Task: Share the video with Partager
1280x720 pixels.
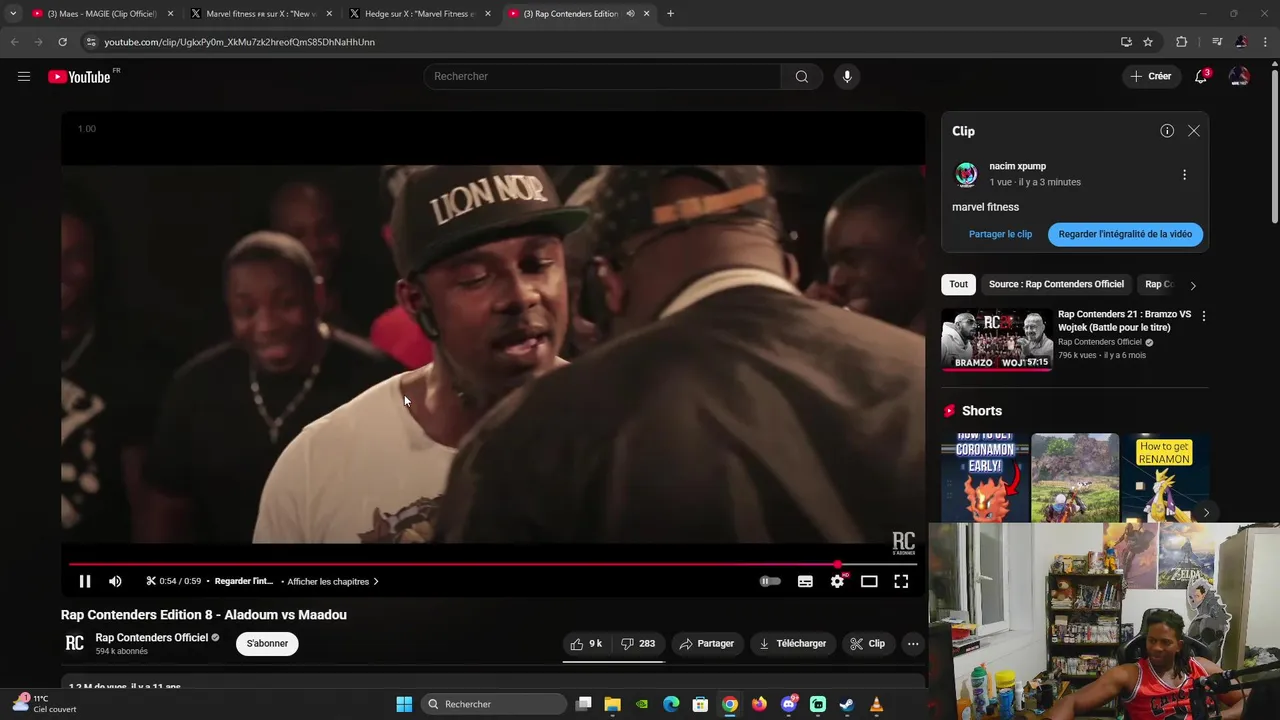Action: (x=706, y=644)
